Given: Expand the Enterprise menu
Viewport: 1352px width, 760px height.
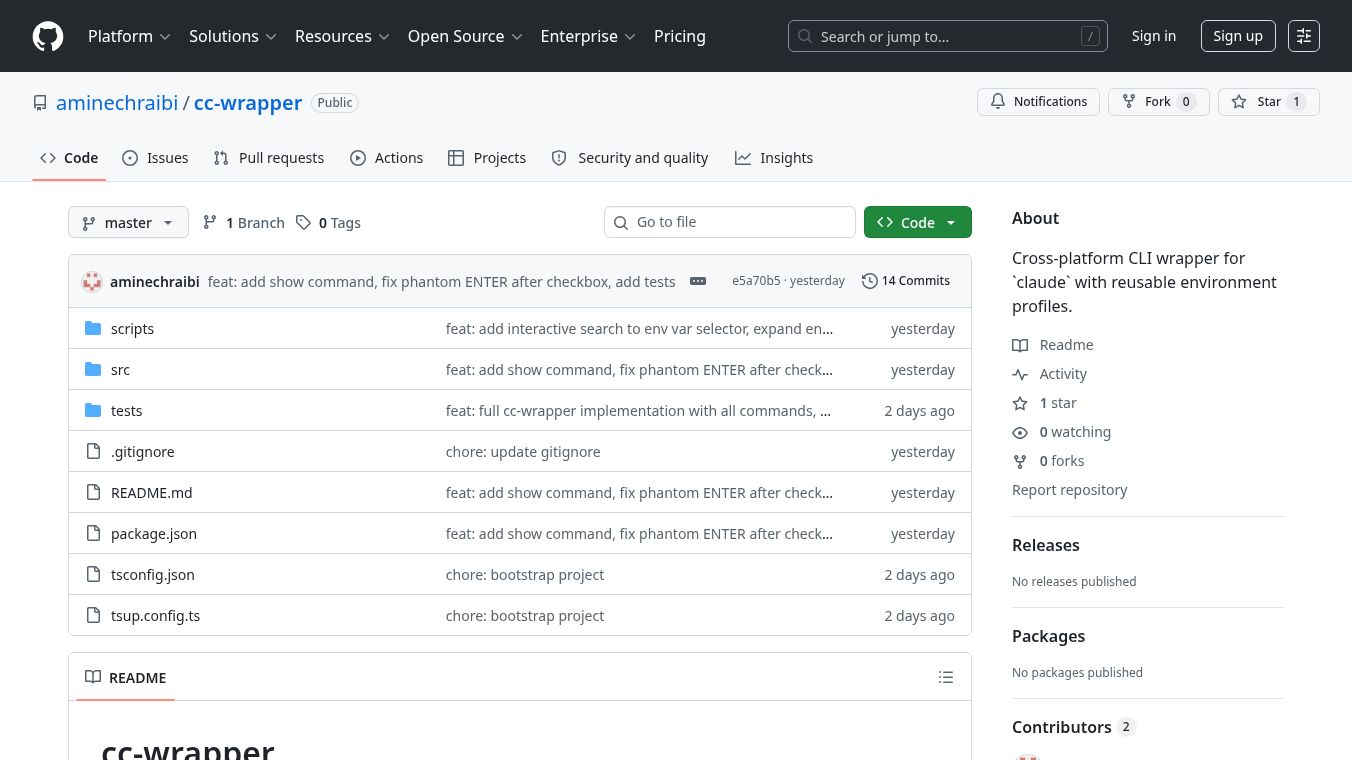Looking at the screenshot, I should (588, 36).
